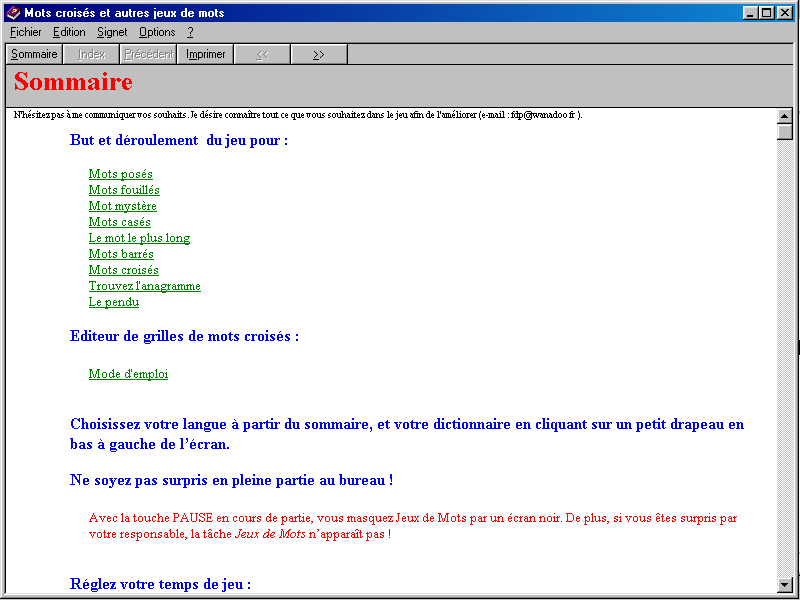This screenshot has width=800, height=600.
Task: Open the ? help menu
Action: pos(190,32)
